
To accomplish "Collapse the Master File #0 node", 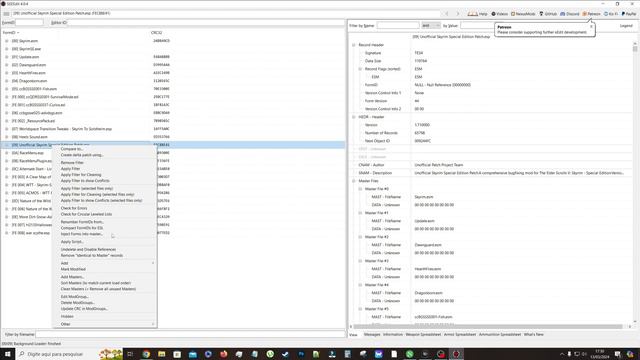I will coord(360,189).
